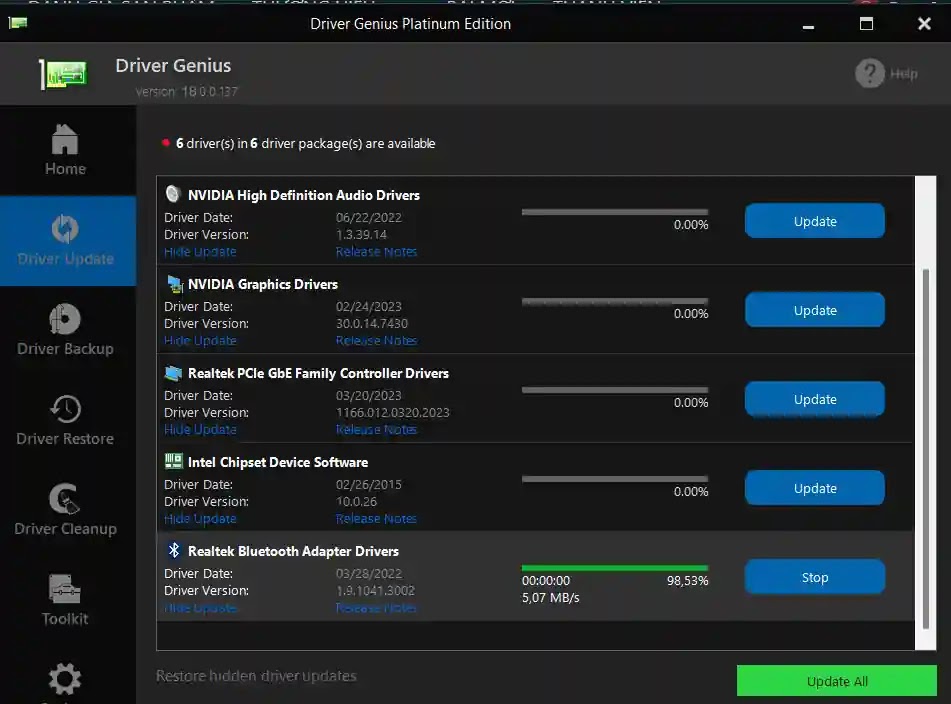The width and height of the screenshot is (951, 704).
Task: Hide Update for Intel Chipset Software
Action: 200,518
